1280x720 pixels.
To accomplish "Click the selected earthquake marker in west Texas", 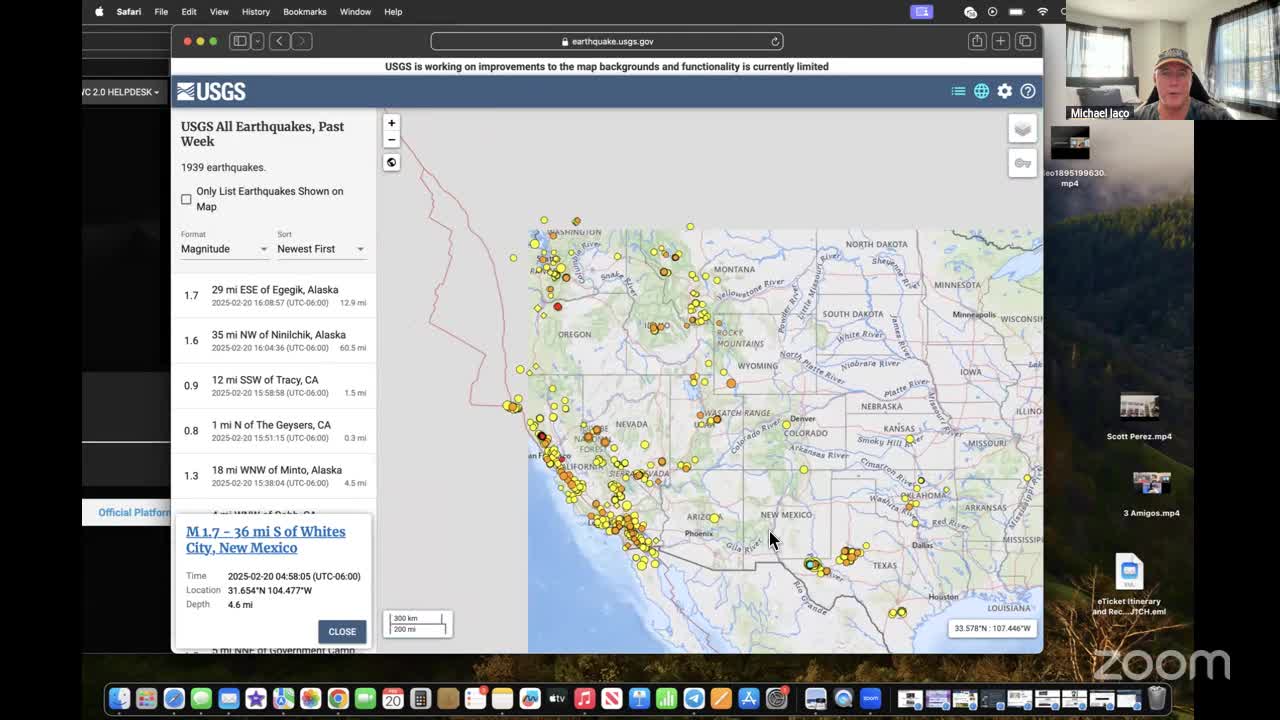I will click(x=811, y=565).
